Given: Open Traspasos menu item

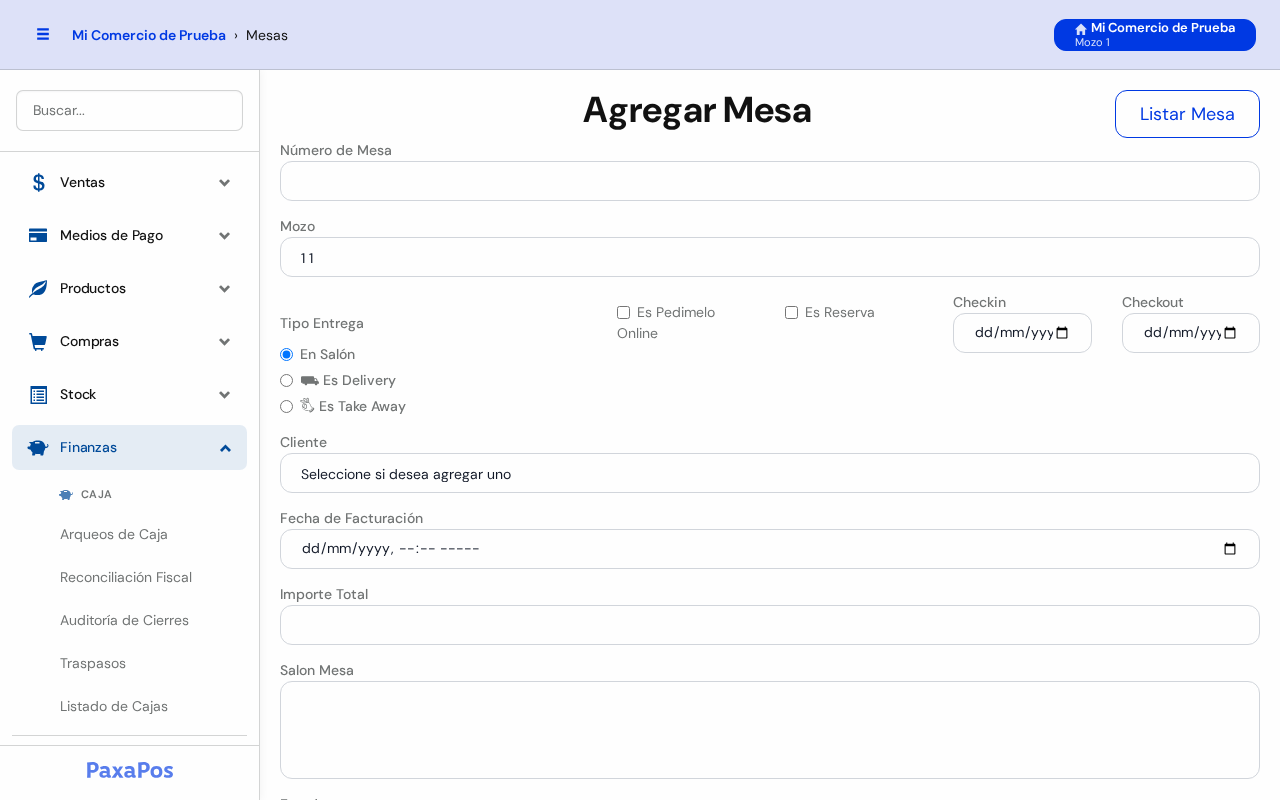Looking at the screenshot, I should coord(93,663).
